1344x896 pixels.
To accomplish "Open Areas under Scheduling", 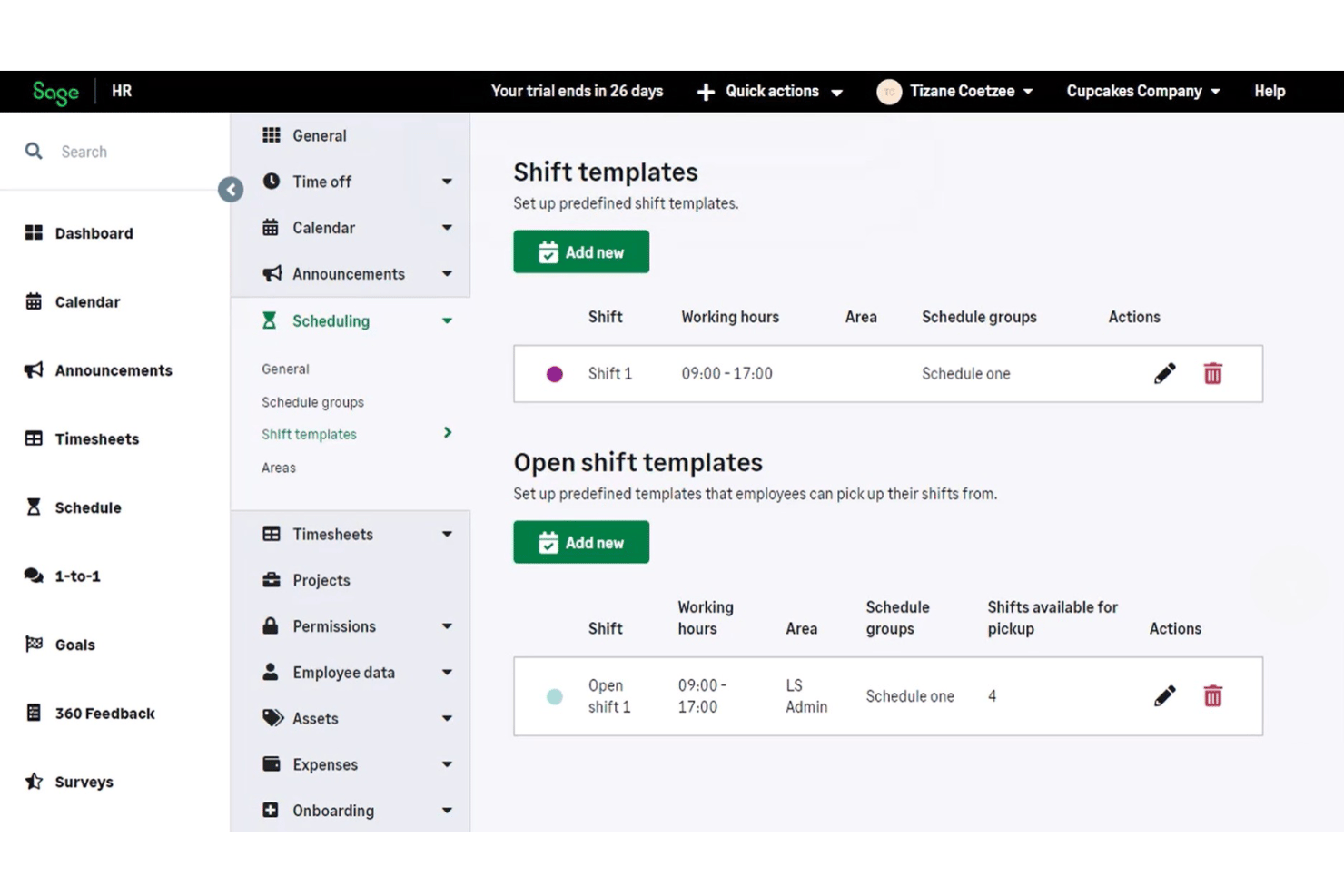I will pyautogui.click(x=279, y=468).
